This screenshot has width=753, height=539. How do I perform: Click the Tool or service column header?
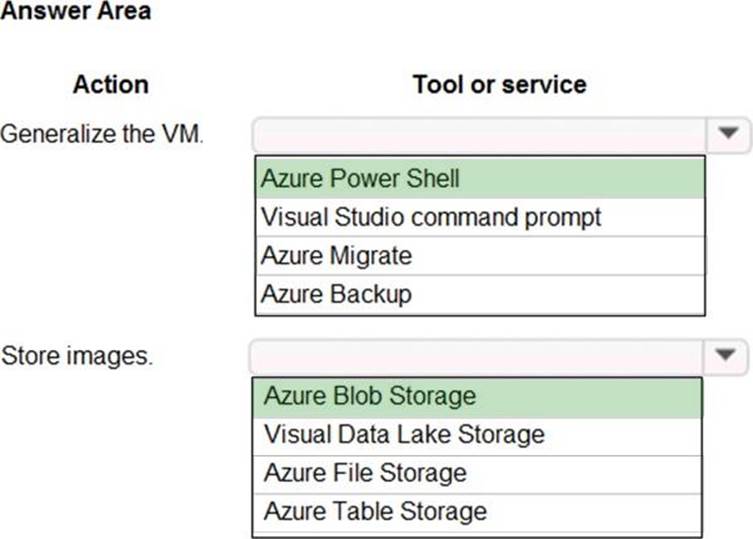(x=499, y=84)
